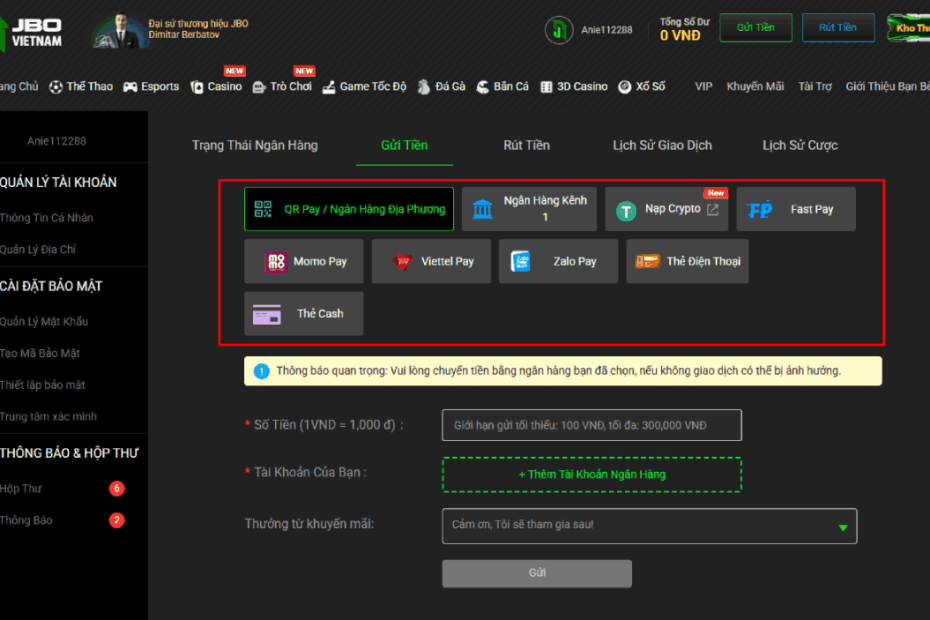Select Thẻ Cash method

(x=304, y=313)
